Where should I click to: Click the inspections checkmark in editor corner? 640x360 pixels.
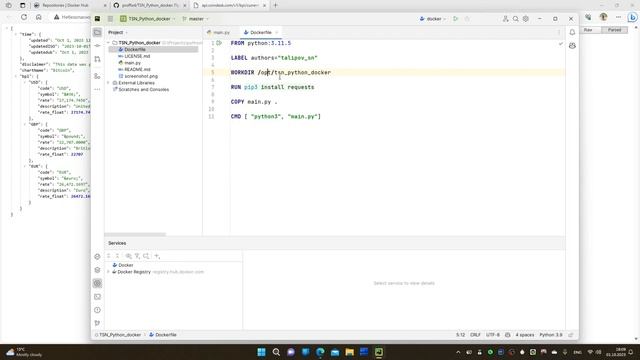coord(560,43)
